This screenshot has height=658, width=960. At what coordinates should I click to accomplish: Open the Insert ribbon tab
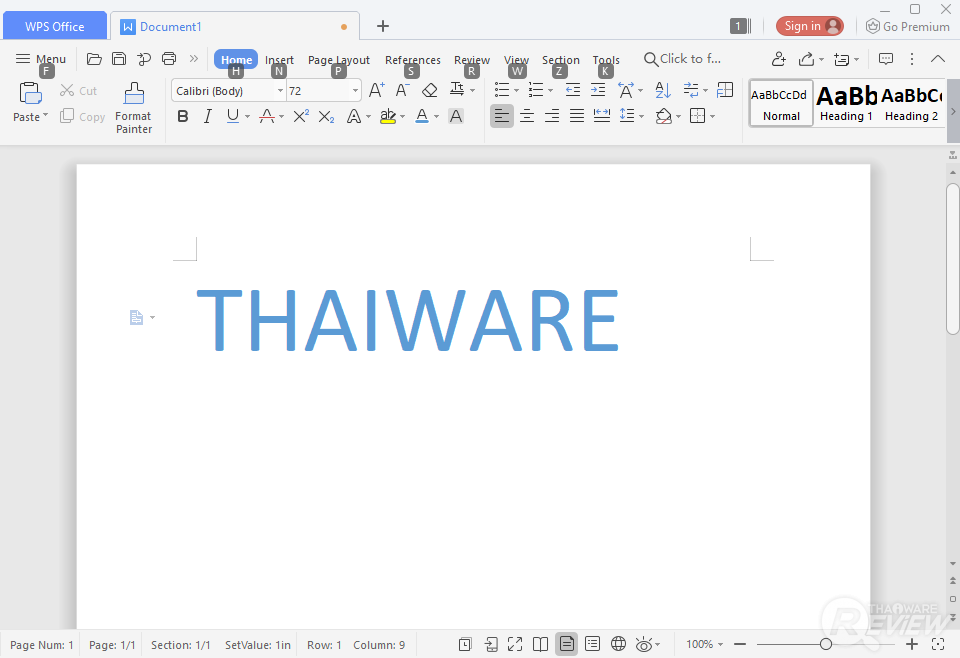pyautogui.click(x=279, y=59)
